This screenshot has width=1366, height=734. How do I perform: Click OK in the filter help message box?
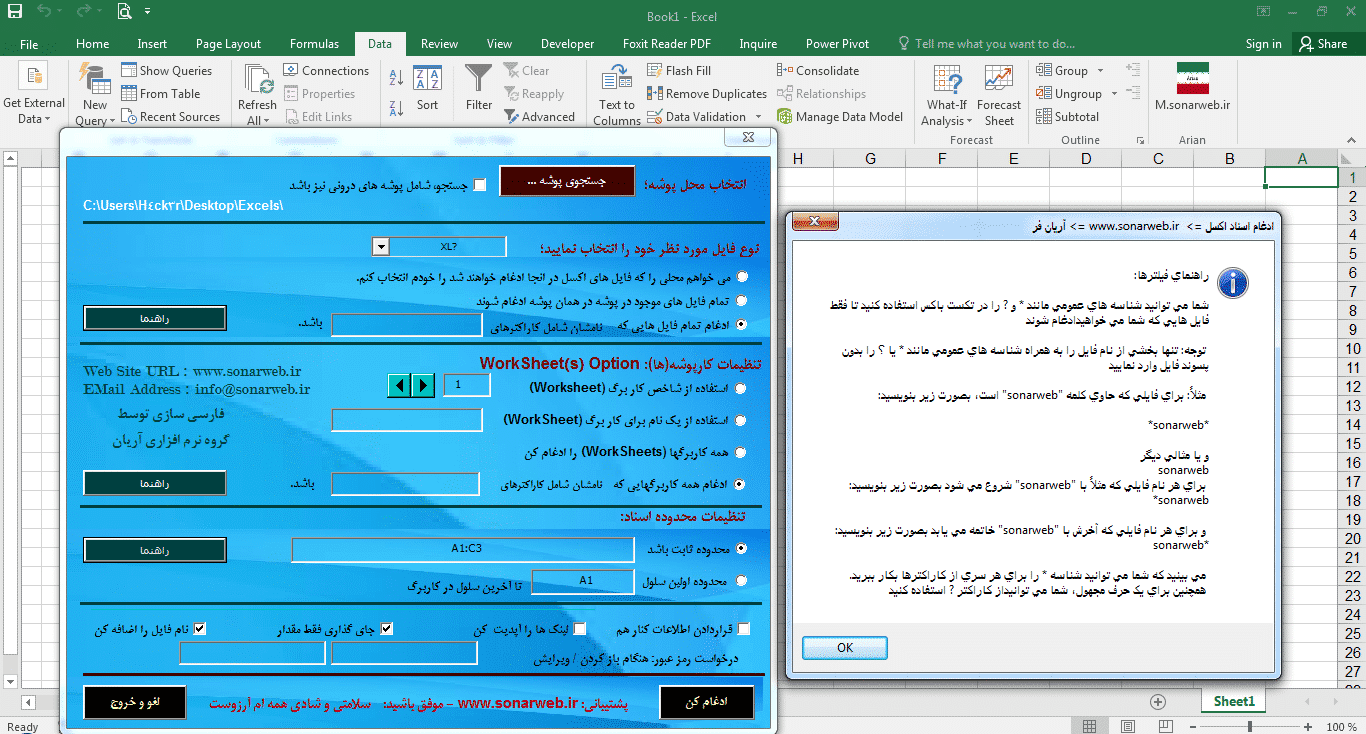pos(845,647)
